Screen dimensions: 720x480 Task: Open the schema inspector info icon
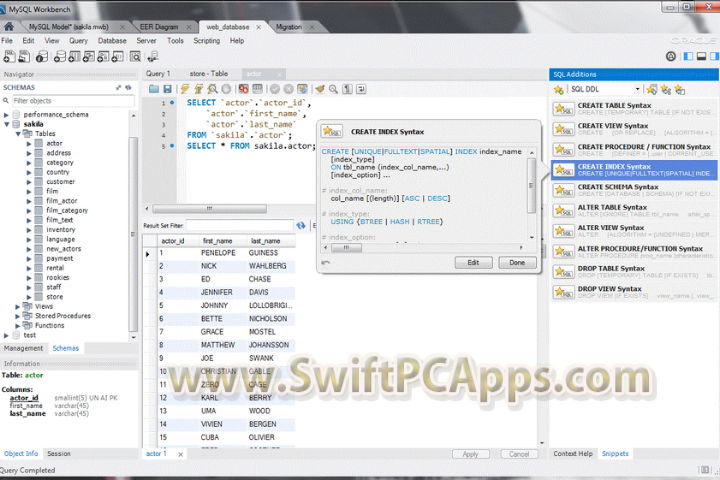coord(42,56)
